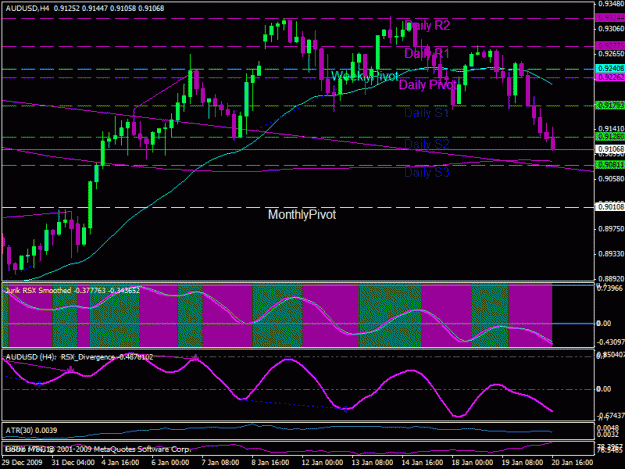
Task: Click the -0.67437 value on the divergence scale
Action: (610, 416)
